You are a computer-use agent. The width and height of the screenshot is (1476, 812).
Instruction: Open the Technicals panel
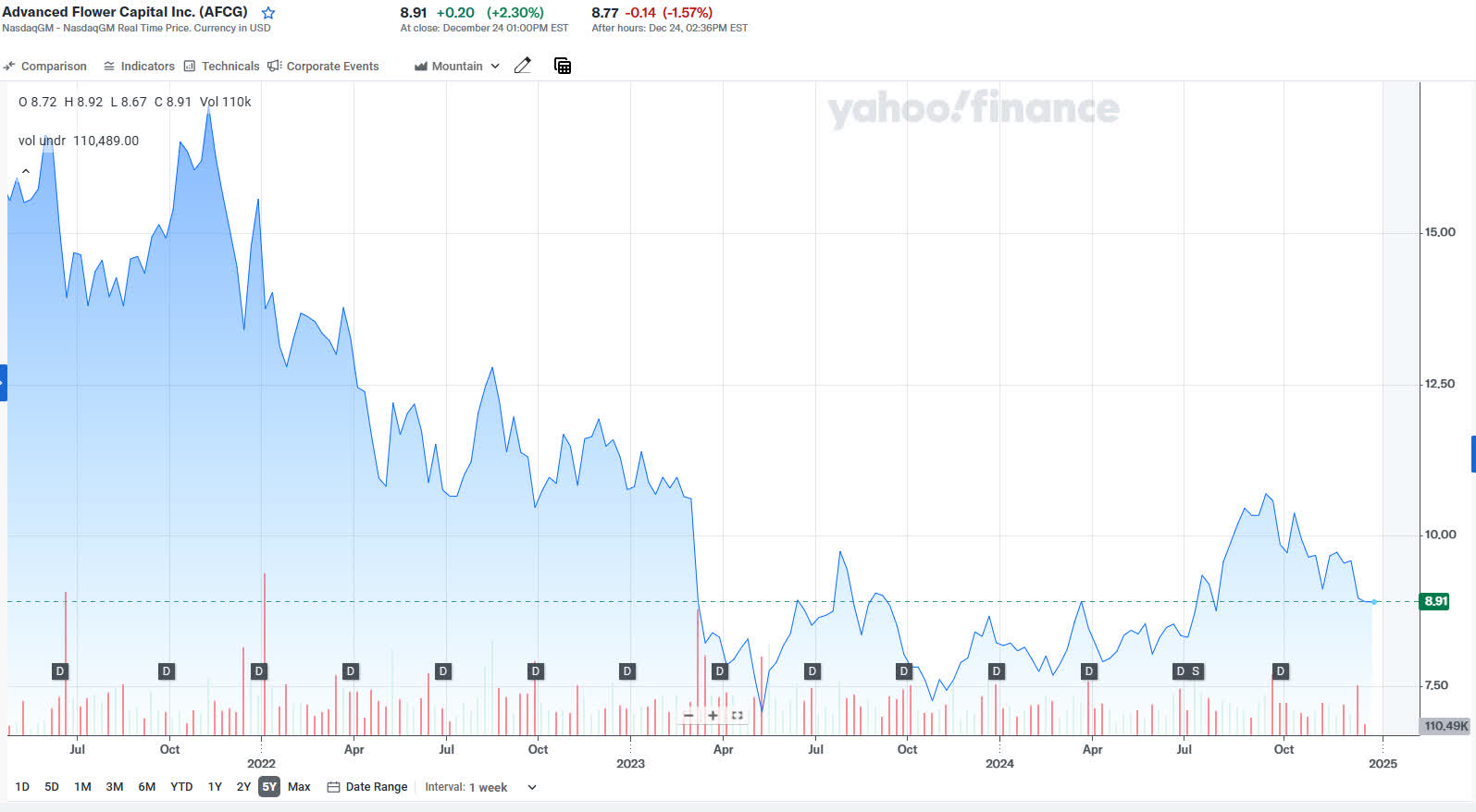tap(221, 67)
